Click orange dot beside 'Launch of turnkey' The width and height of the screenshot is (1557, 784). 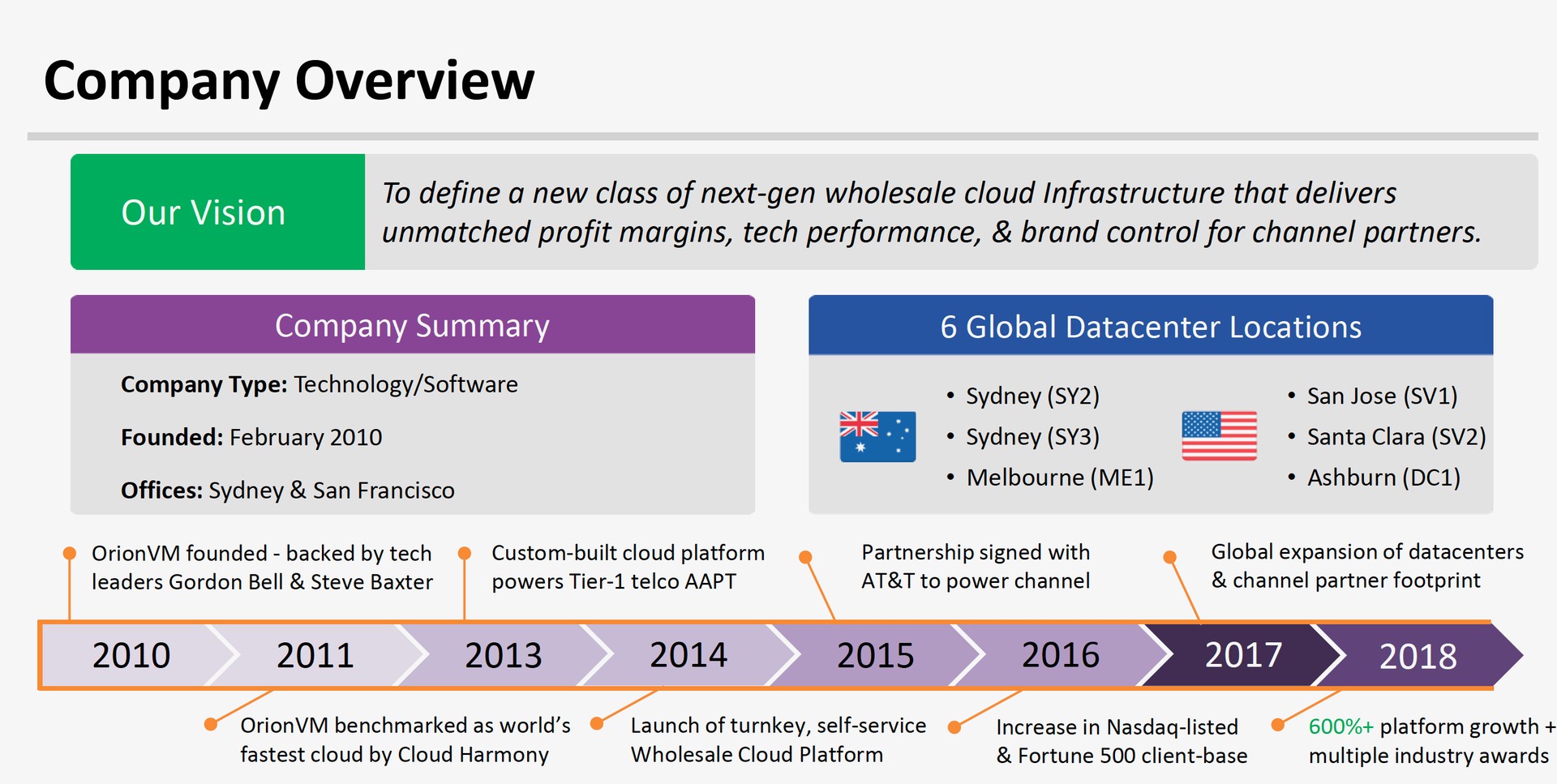[x=597, y=723]
